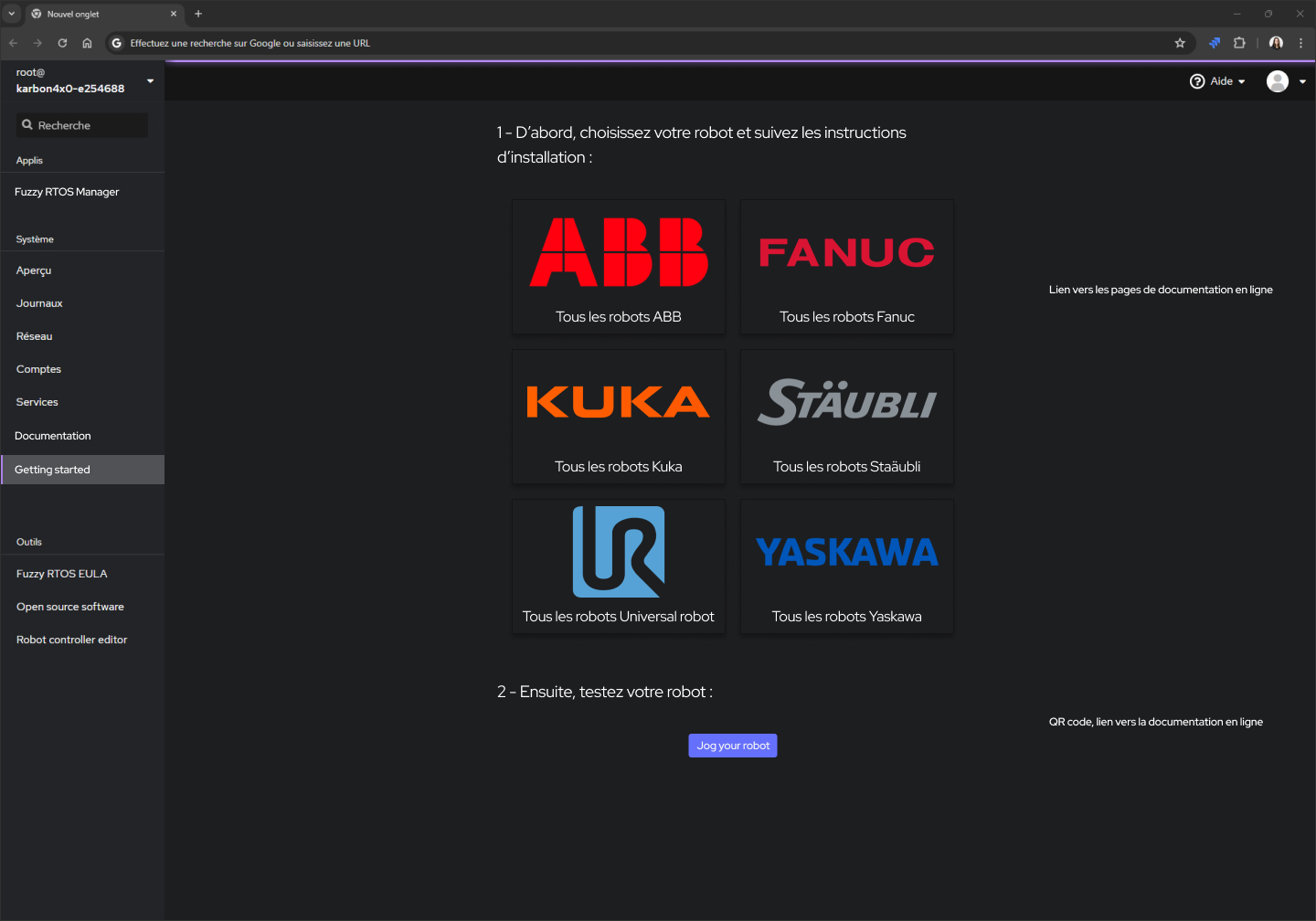Viewport: 1316px width, 921px height.
Task: Select 'Tous les robots Yaskawa' label
Action: (x=847, y=617)
